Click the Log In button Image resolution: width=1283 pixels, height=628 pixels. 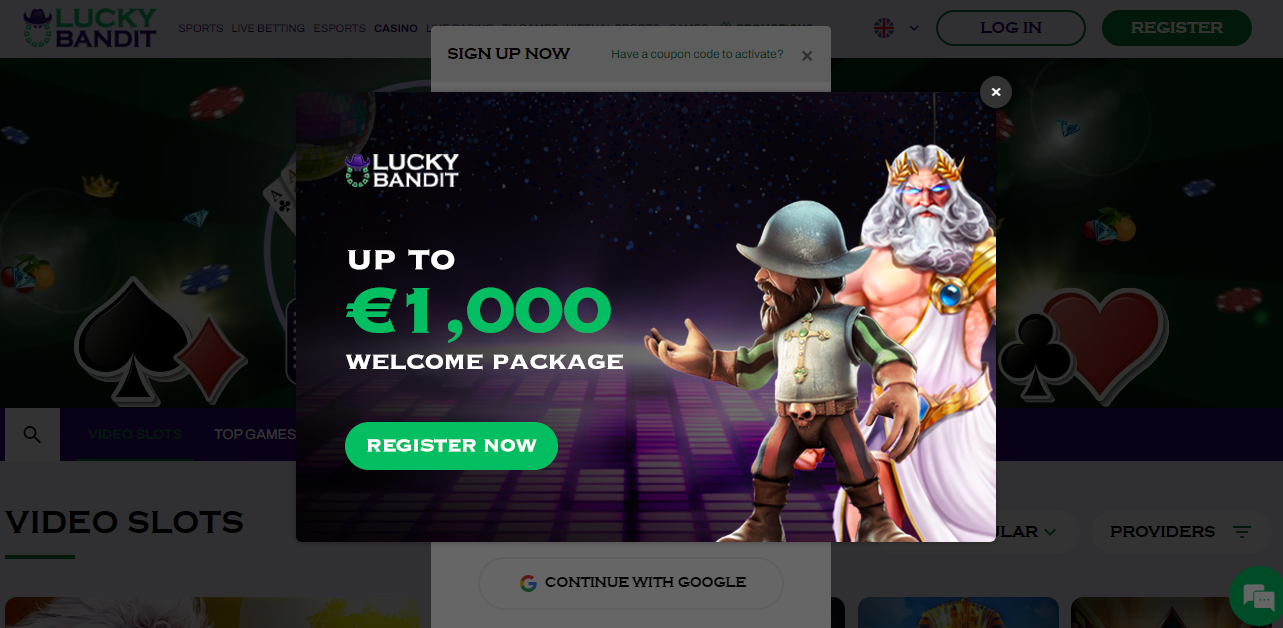tap(1011, 28)
